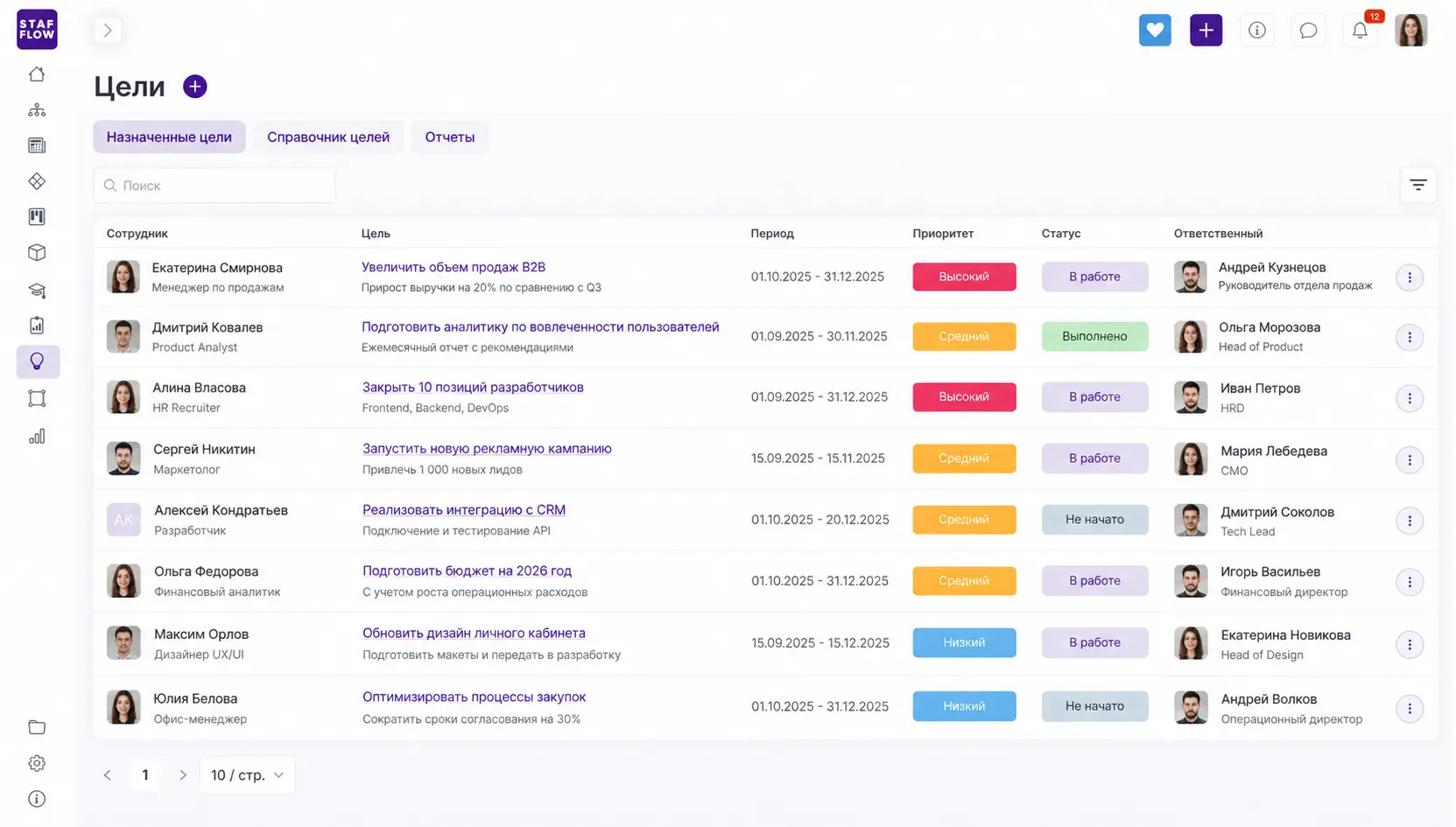Viewport: 1456px width, 827px height.
Task: Open the home icon in sidebar
Action: pos(37,74)
